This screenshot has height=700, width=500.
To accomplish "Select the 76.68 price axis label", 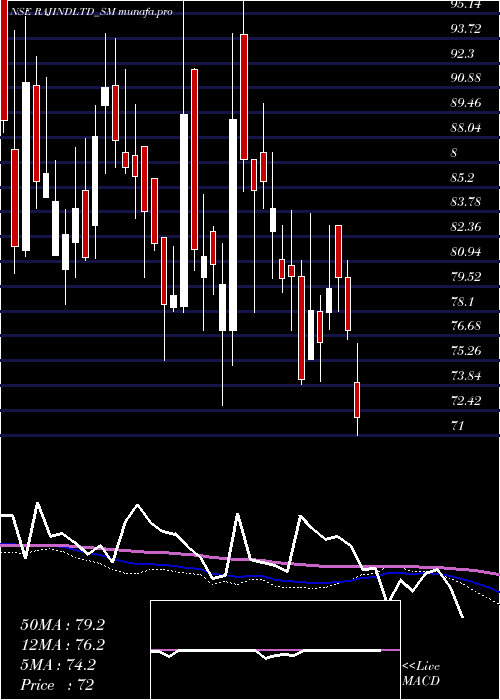I will [x=466, y=326].
